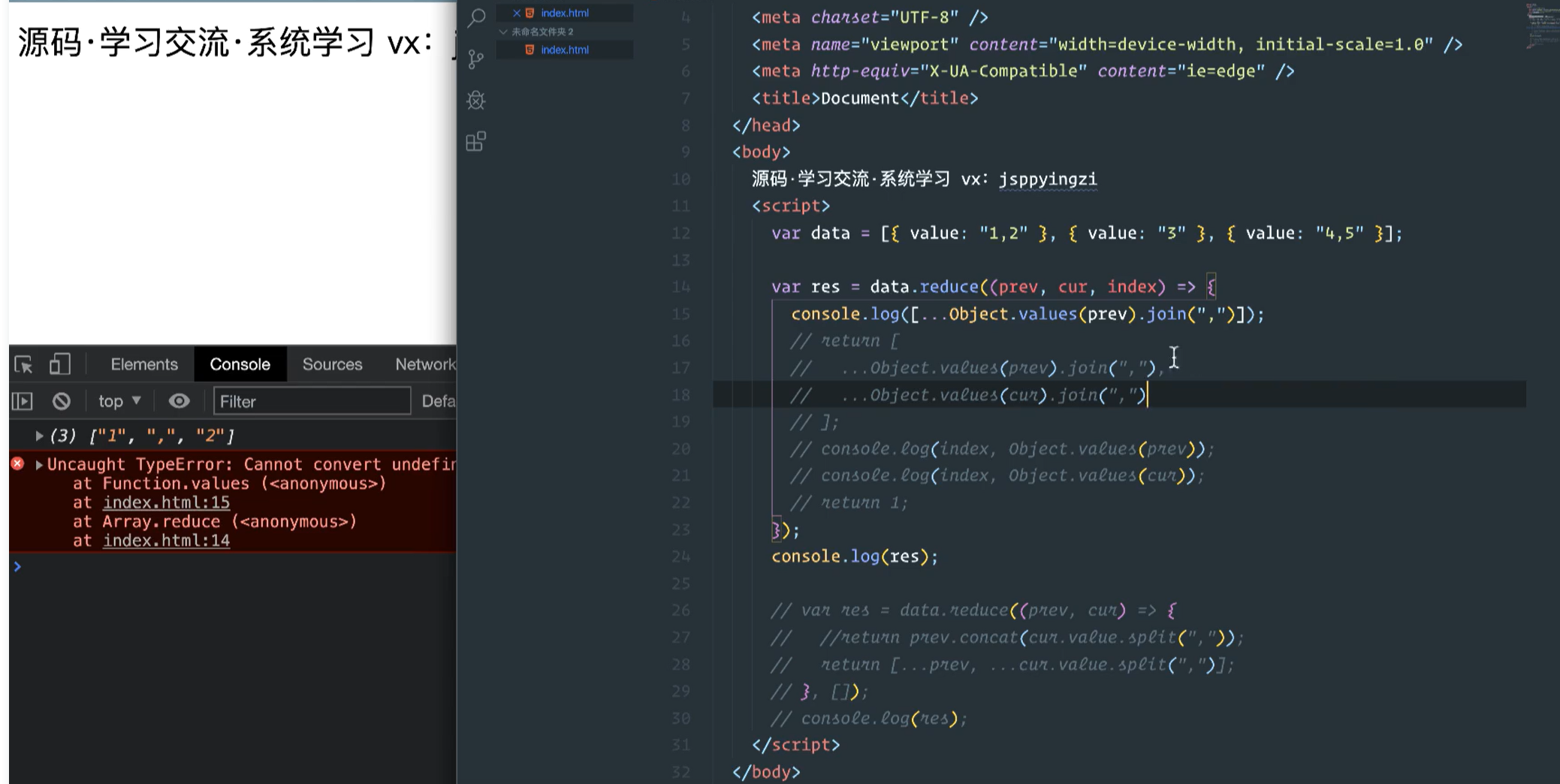Activate DevTools inspect element picker
Image resolution: width=1560 pixels, height=784 pixels.
pos(23,364)
